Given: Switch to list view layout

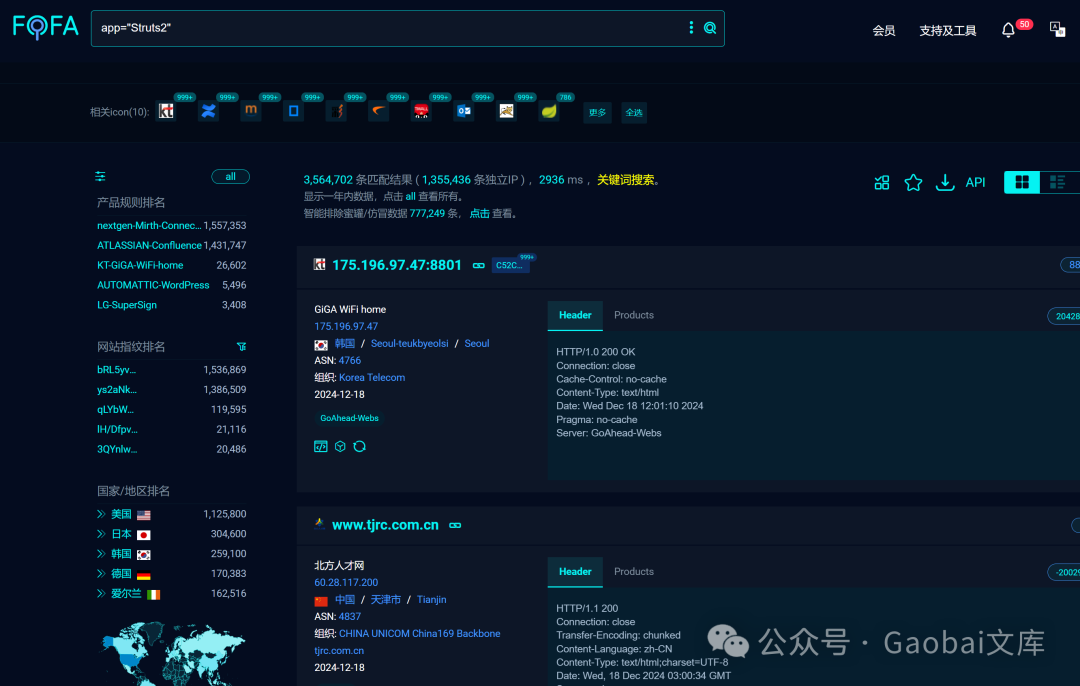Looking at the screenshot, I should 1058,182.
